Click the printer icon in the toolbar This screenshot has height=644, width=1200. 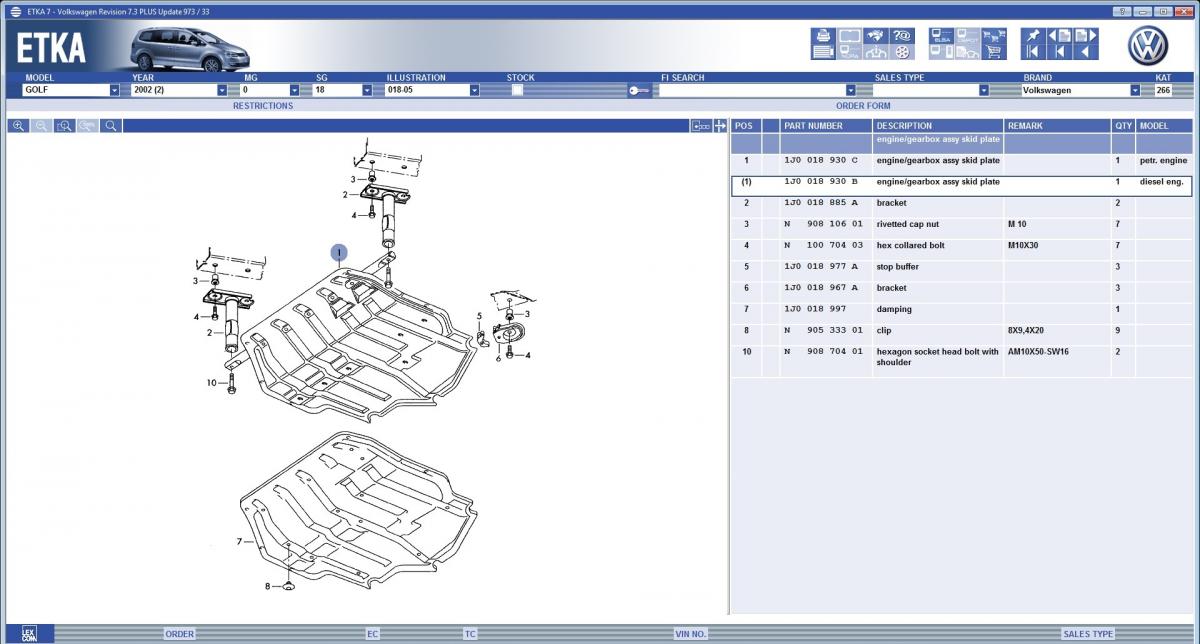pyautogui.click(x=822, y=36)
